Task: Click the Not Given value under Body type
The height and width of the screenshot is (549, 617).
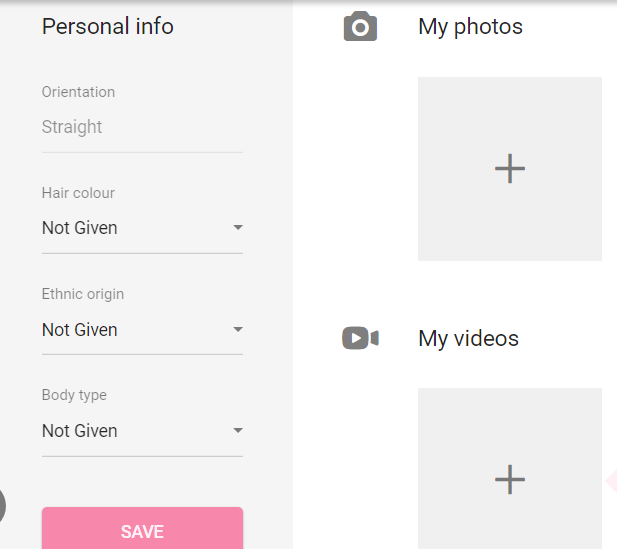Action: coord(79,431)
